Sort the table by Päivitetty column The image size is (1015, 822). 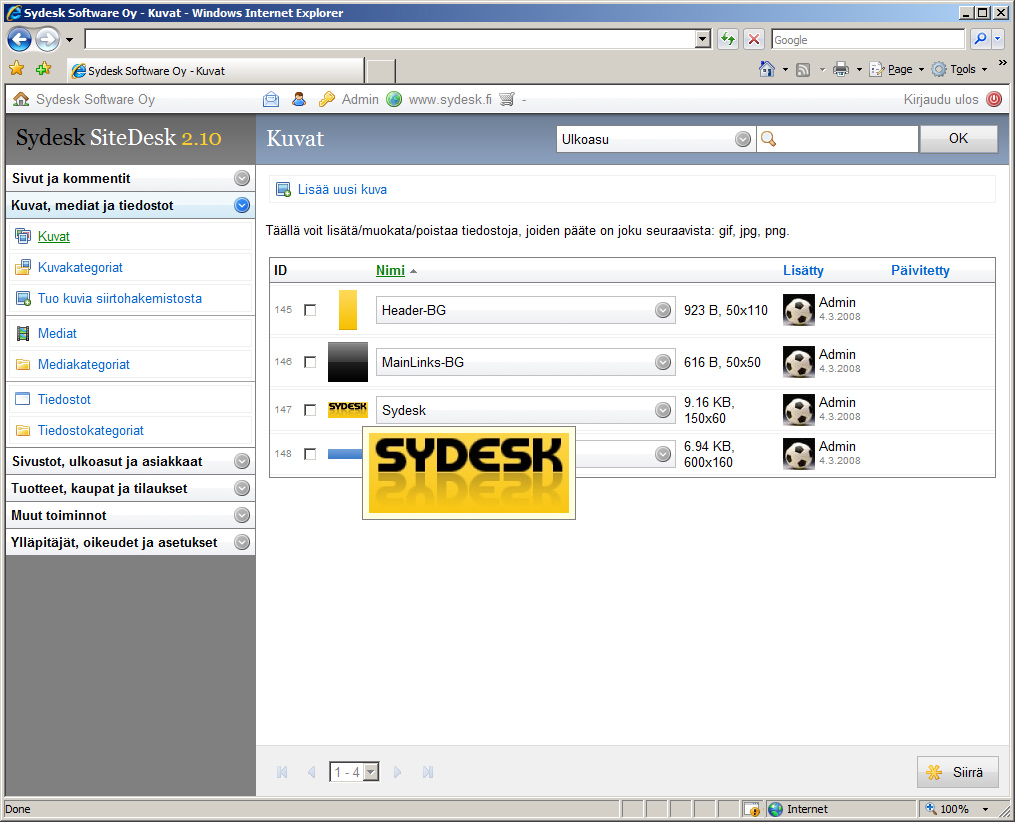point(920,271)
